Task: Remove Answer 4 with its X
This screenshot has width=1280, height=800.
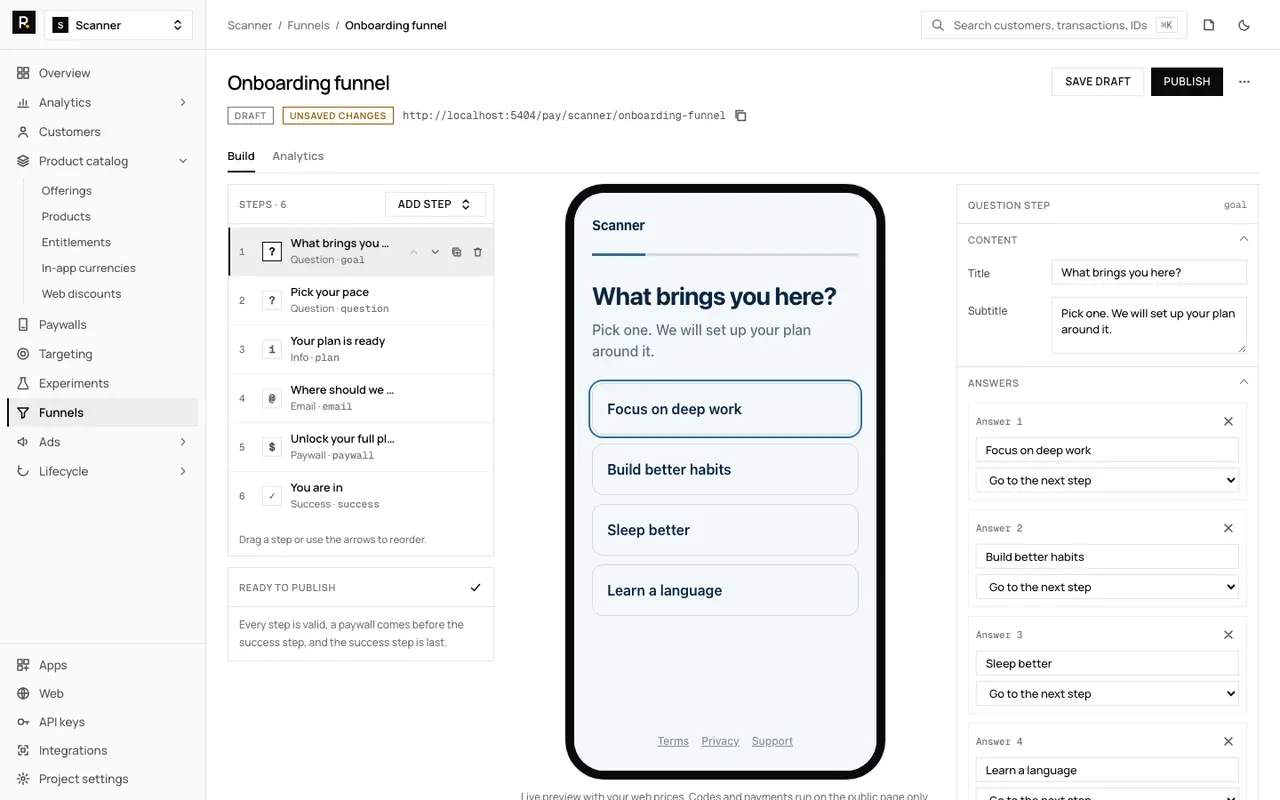Action: click(1228, 742)
